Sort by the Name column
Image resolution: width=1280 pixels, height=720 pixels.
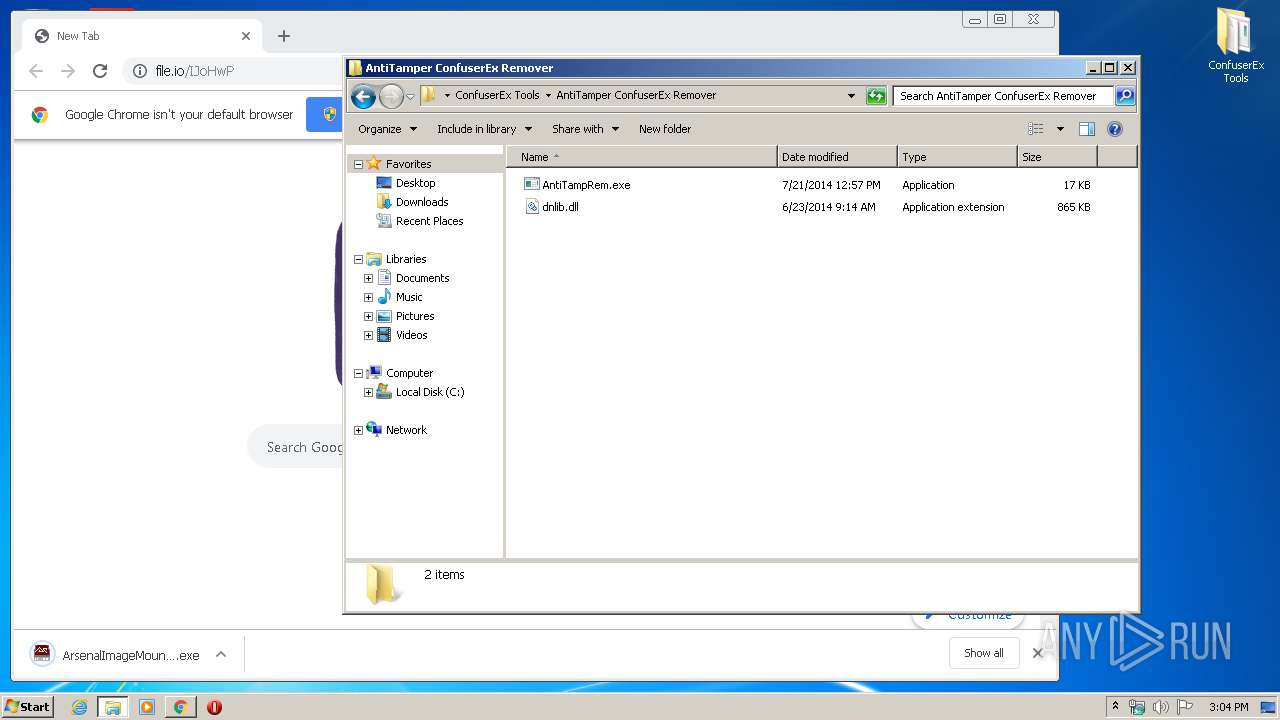coord(641,157)
